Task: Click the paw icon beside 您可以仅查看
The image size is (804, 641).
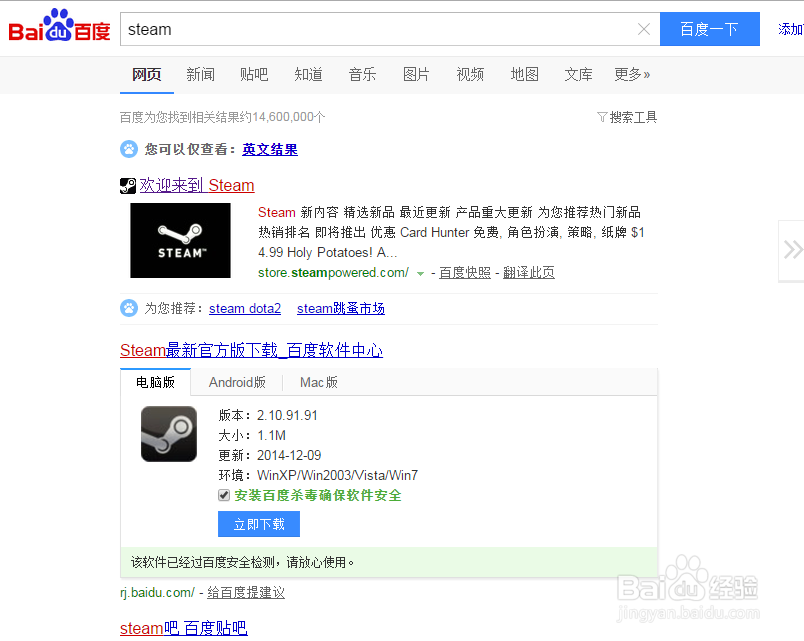Action: click(129, 149)
